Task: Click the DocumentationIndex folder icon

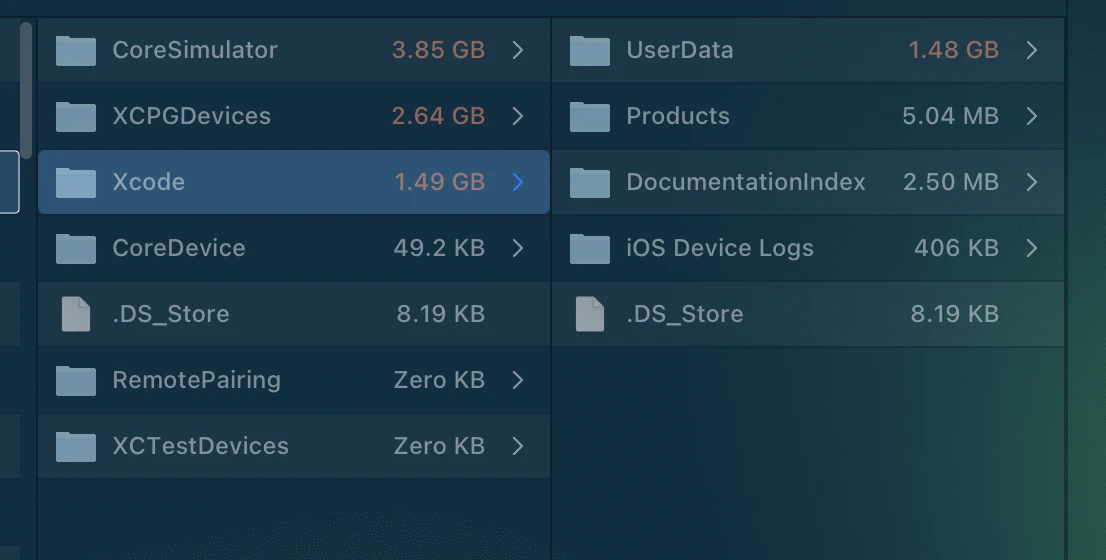Action: [x=590, y=183]
